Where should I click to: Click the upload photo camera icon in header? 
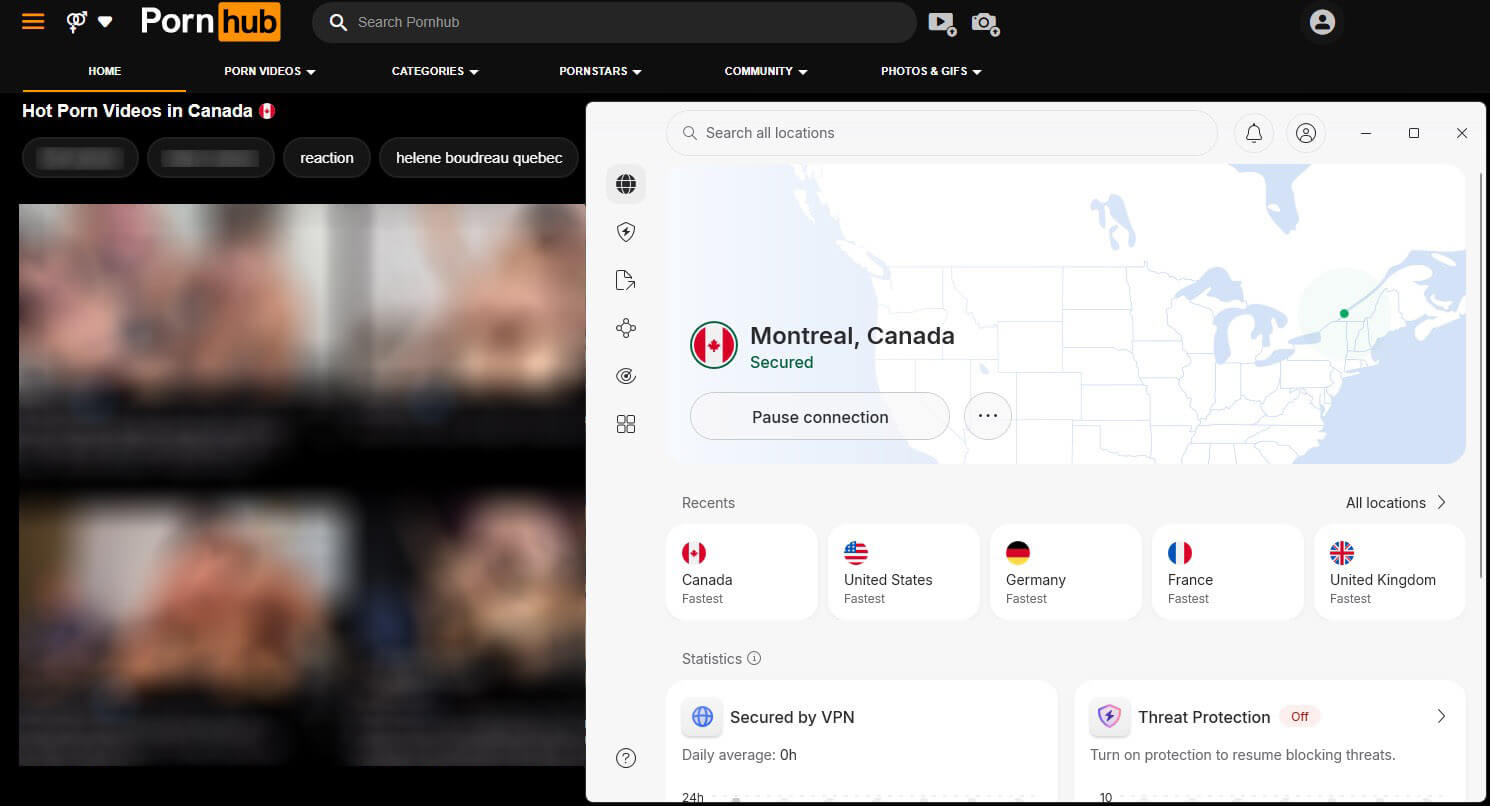click(985, 23)
